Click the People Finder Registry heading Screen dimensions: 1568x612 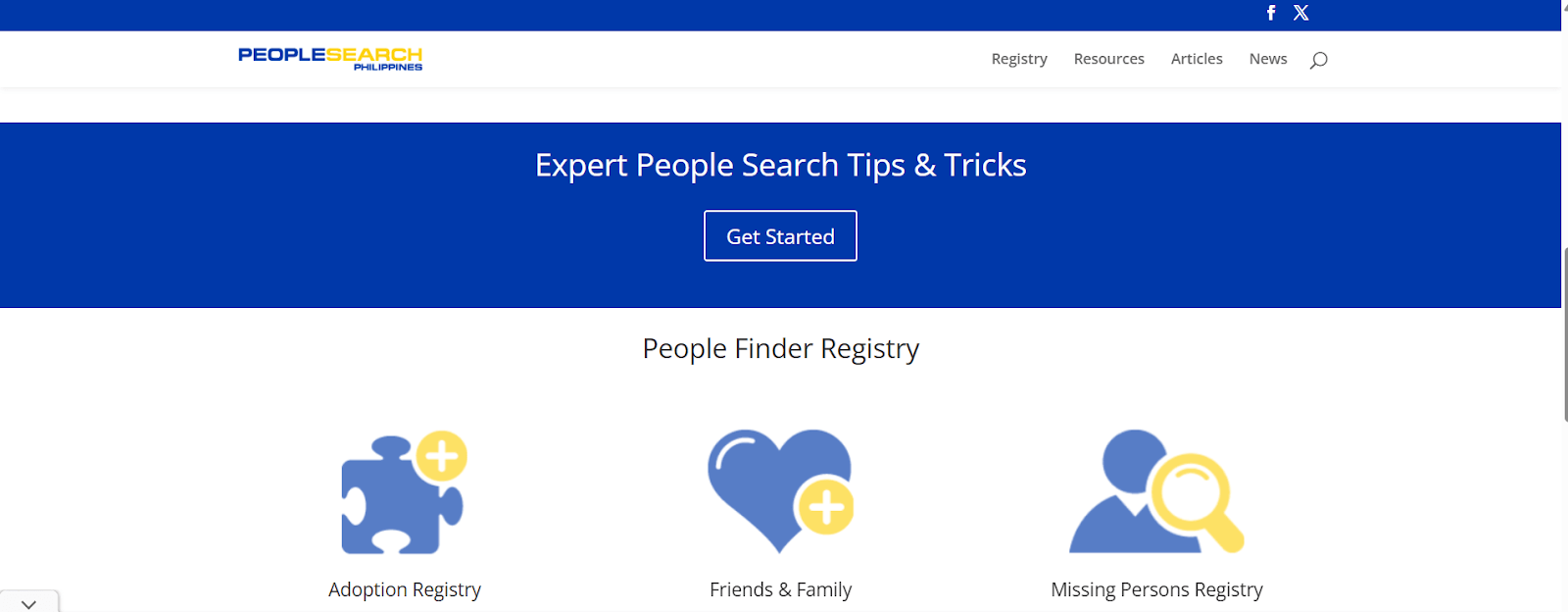[x=781, y=348]
